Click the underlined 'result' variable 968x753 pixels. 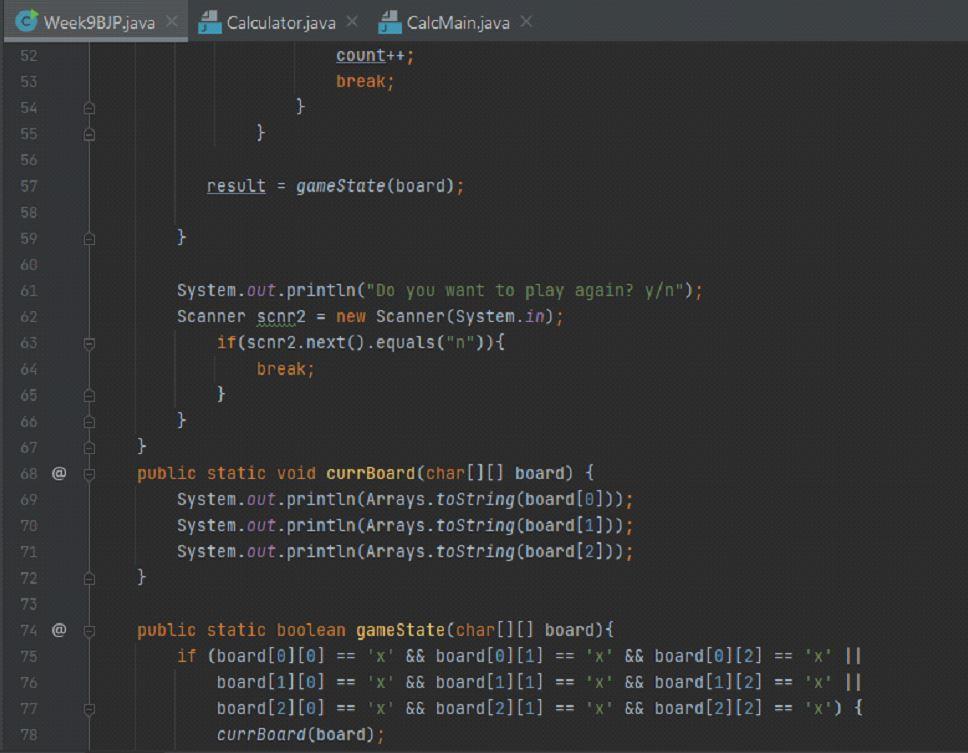tap(236, 186)
